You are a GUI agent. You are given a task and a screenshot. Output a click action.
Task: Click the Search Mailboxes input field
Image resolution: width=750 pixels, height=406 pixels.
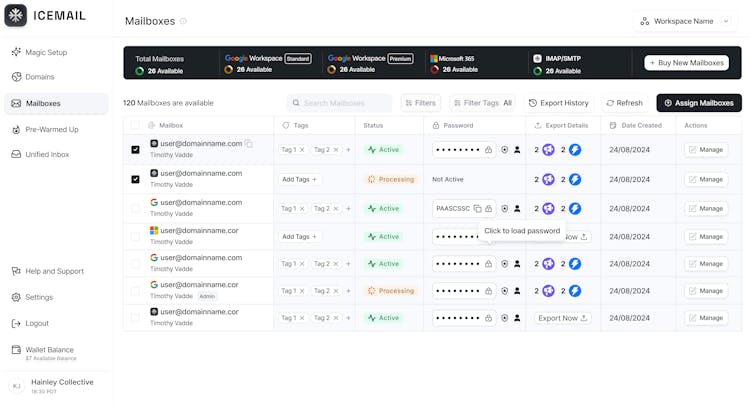[x=340, y=103]
